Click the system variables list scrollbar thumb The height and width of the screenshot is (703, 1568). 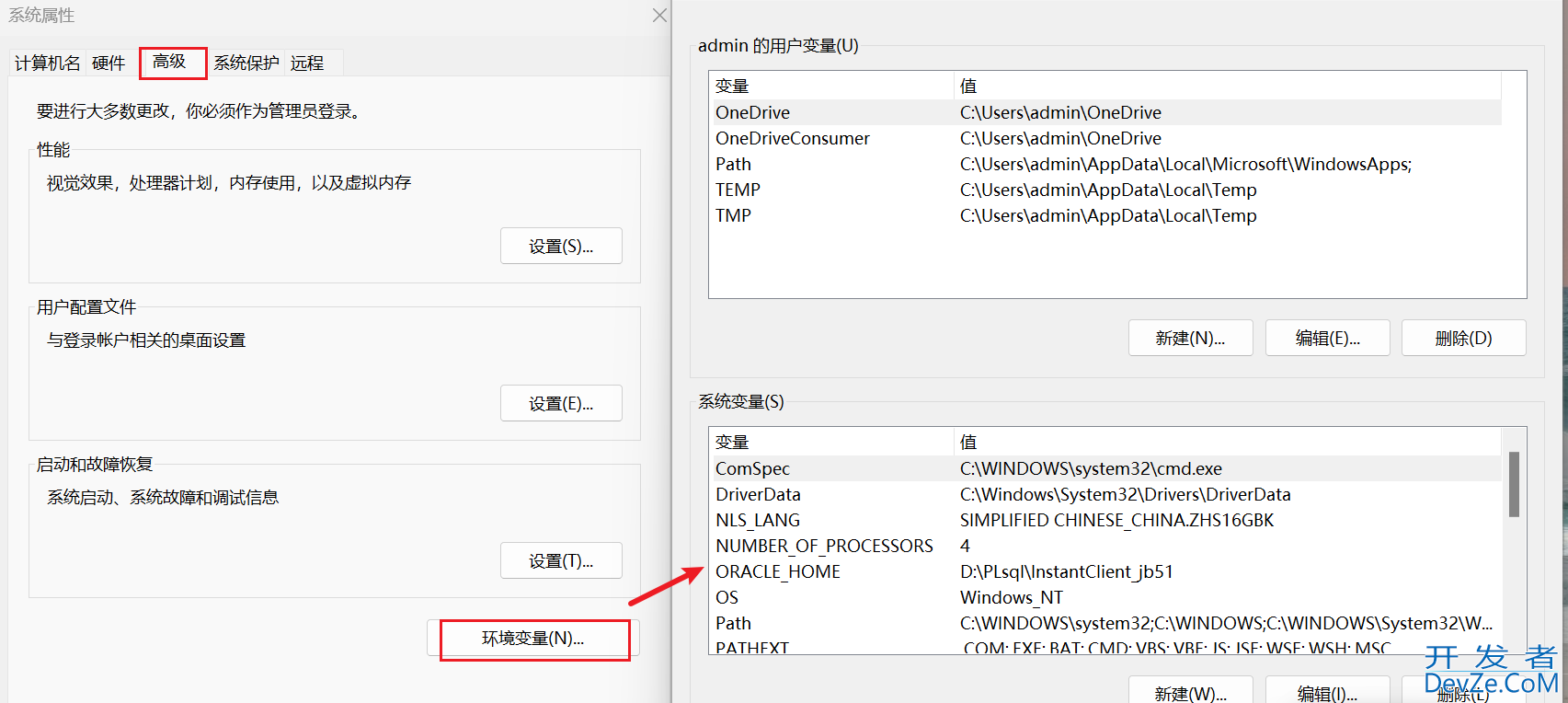pyautogui.click(x=1514, y=484)
